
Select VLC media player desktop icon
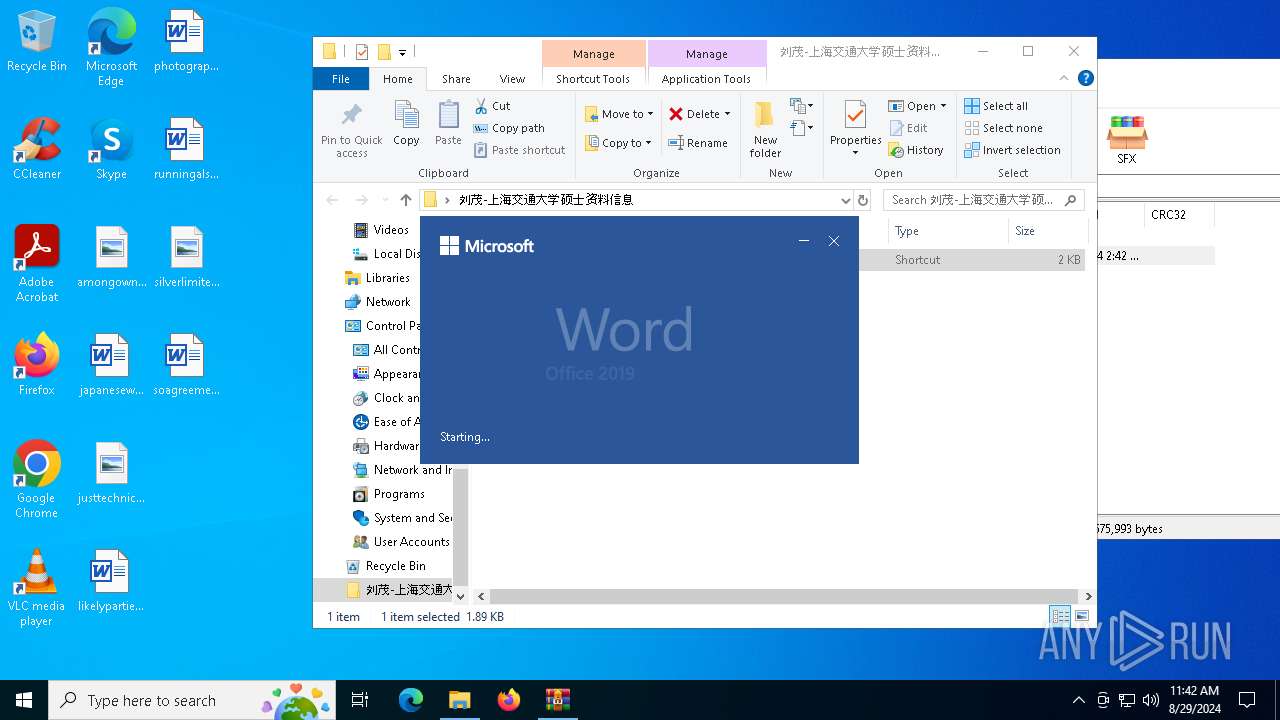pos(37,588)
